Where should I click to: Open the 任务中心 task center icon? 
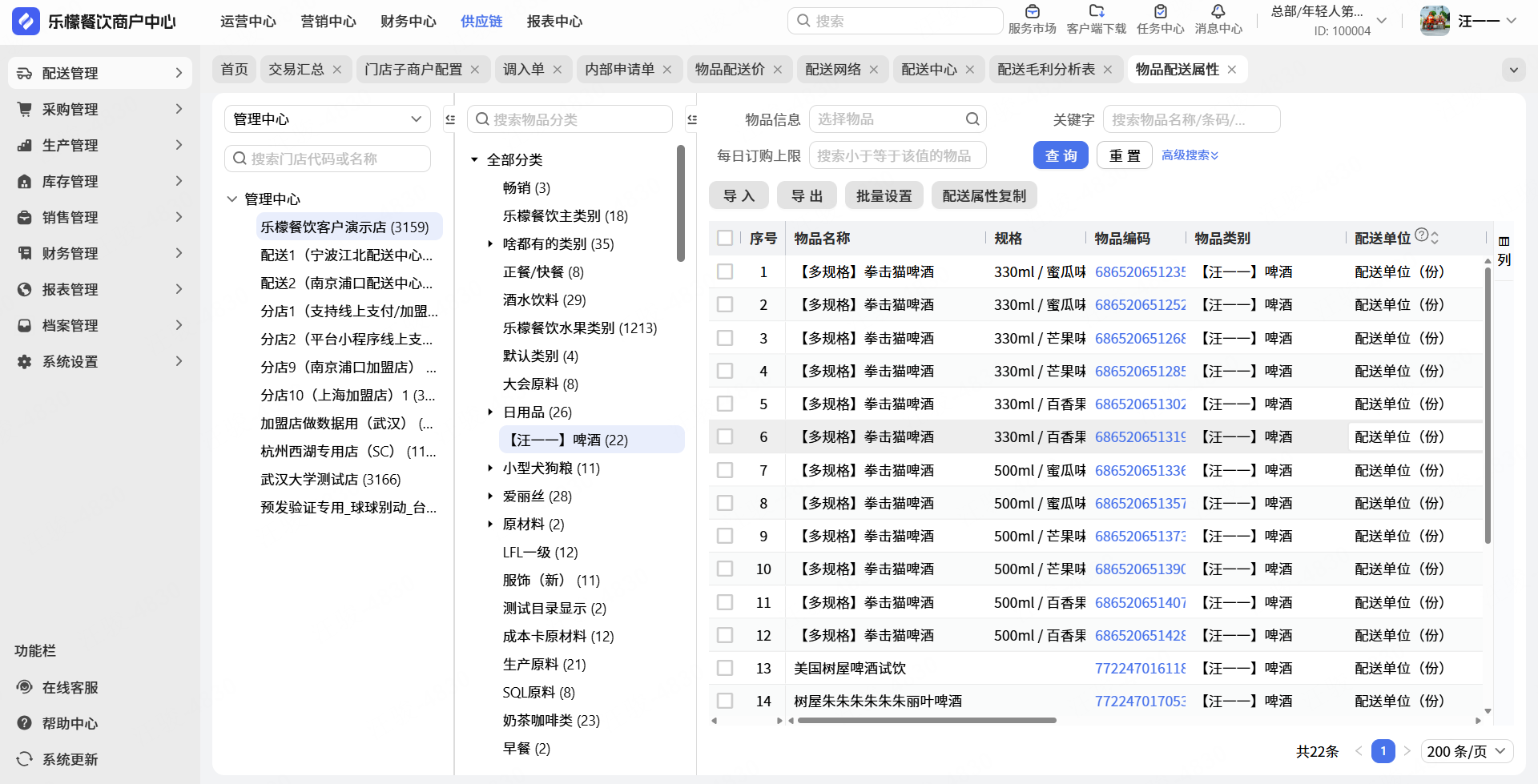click(1160, 12)
